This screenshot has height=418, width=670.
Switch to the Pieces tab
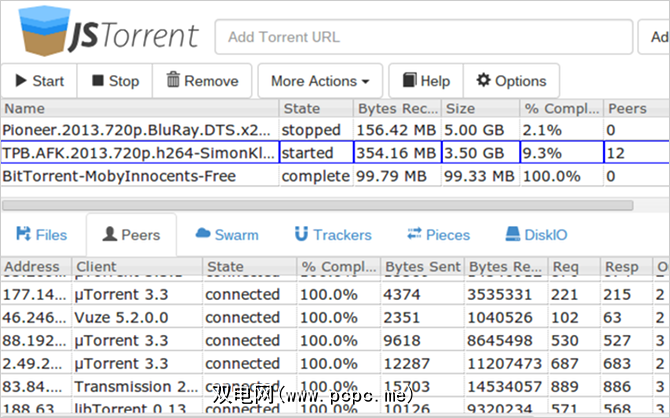point(438,235)
